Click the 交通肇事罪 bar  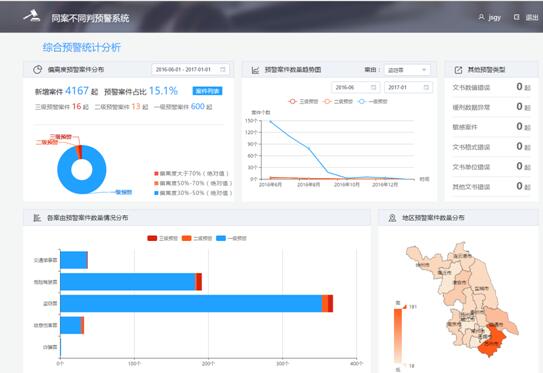(x=74, y=260)
